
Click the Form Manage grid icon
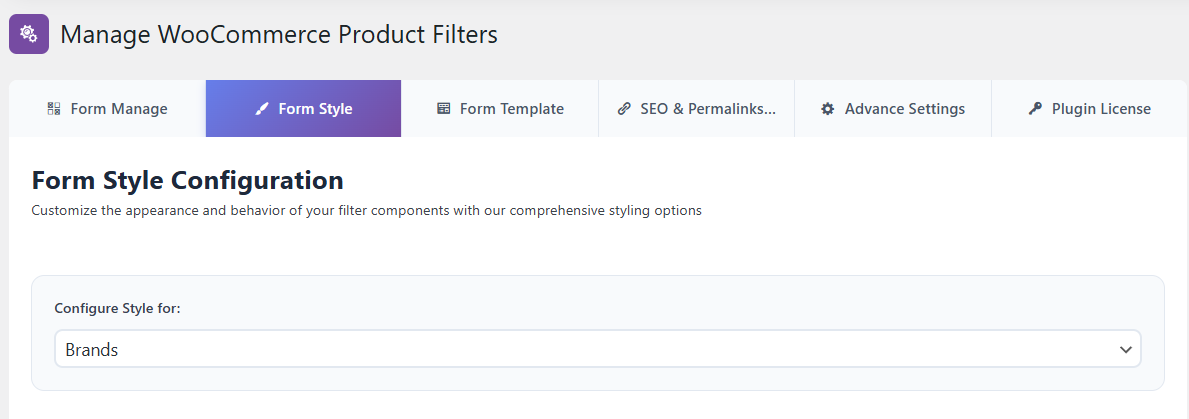pyautogui.click(x=54, y=109)
